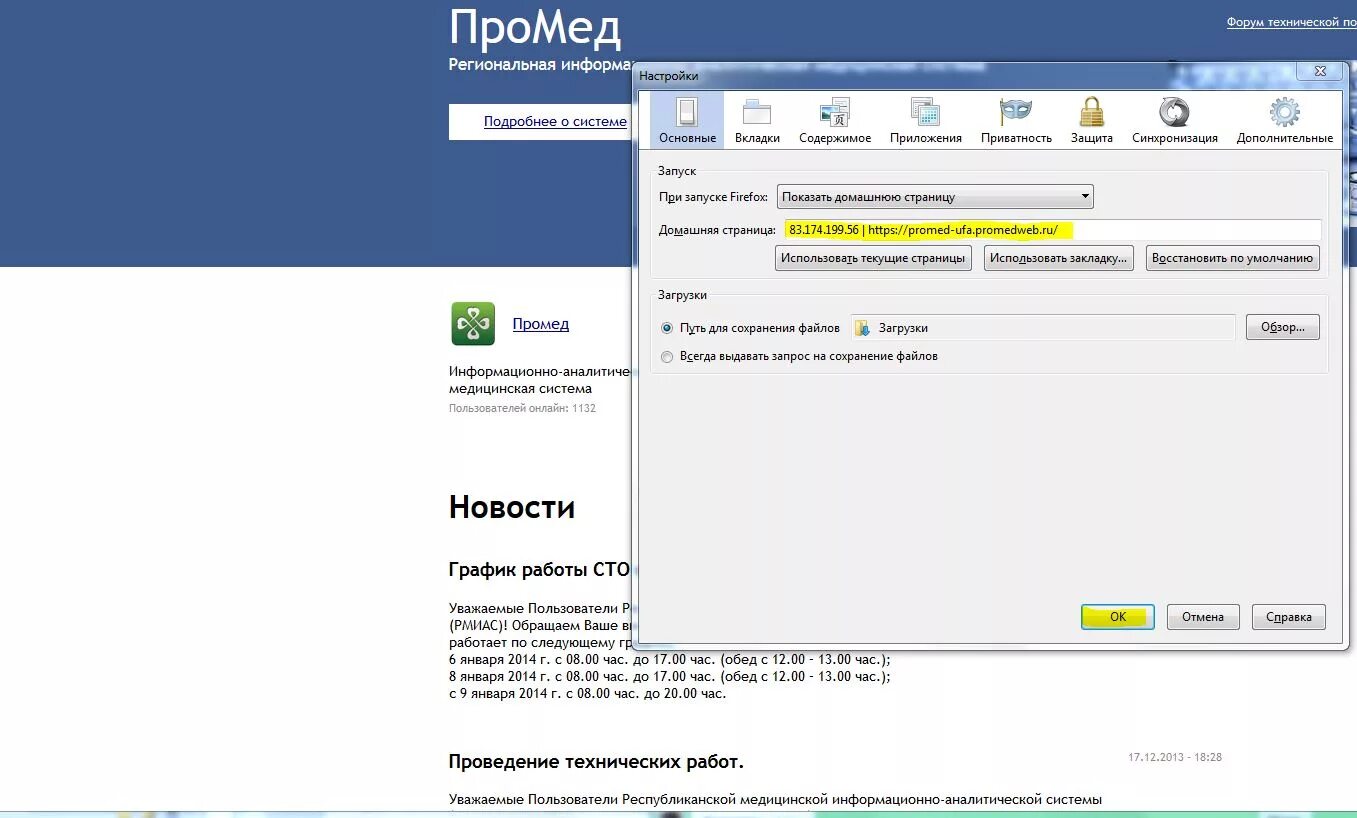
Task: Click the ПроМед page title
Action: (535, 28)
